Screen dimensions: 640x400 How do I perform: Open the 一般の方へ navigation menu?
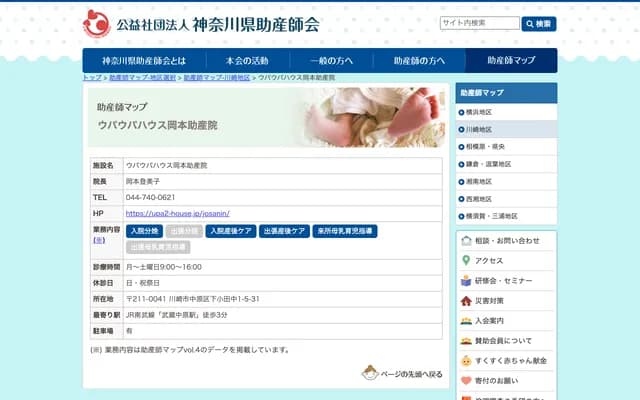point(319,60)
